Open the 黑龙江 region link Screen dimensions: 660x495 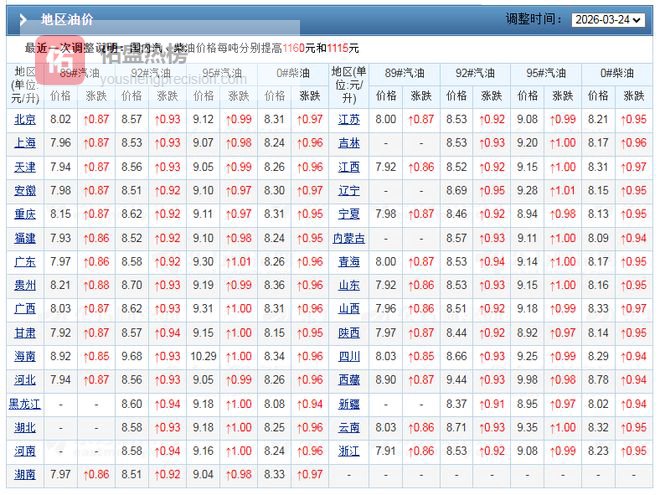point(25,404)
